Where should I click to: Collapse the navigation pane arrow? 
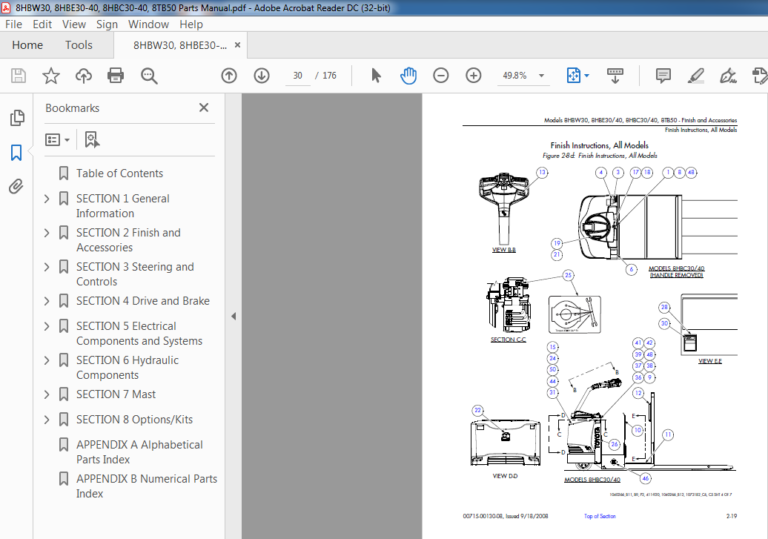point(234,316)
